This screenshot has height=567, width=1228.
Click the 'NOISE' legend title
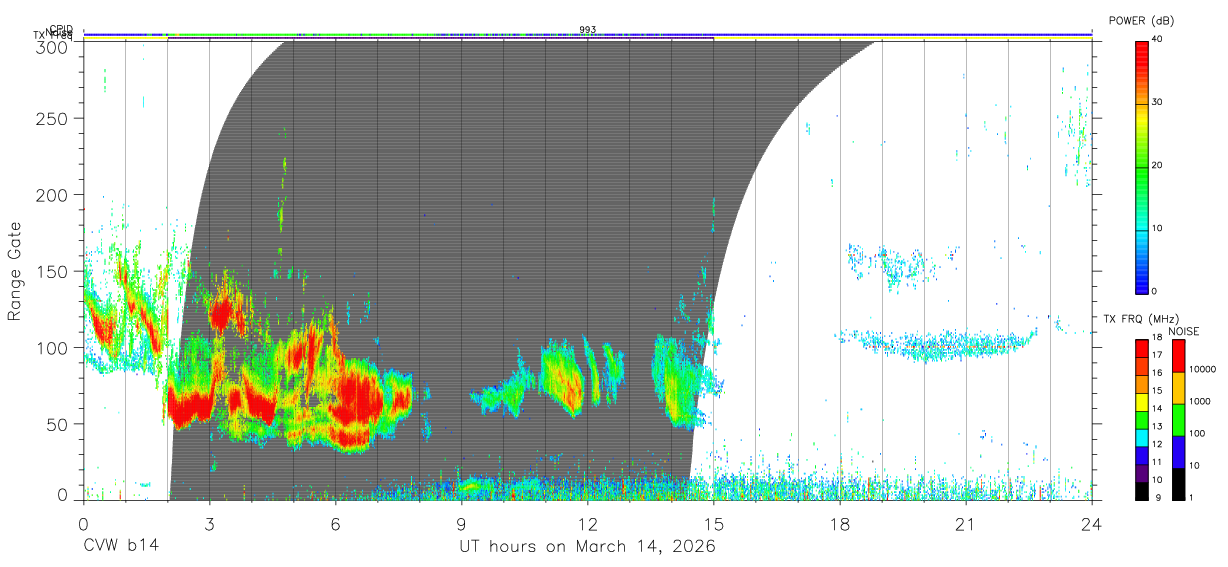[x=1184, y=331]
